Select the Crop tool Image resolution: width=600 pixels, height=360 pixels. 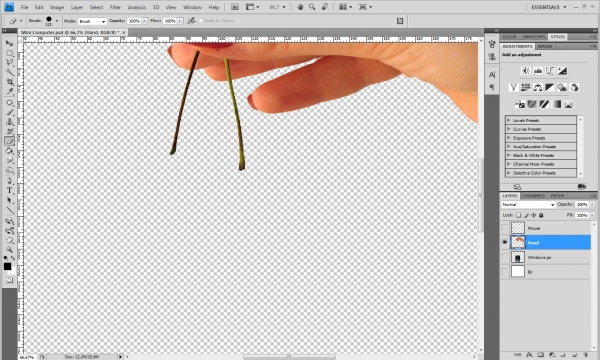click(9, 82)
